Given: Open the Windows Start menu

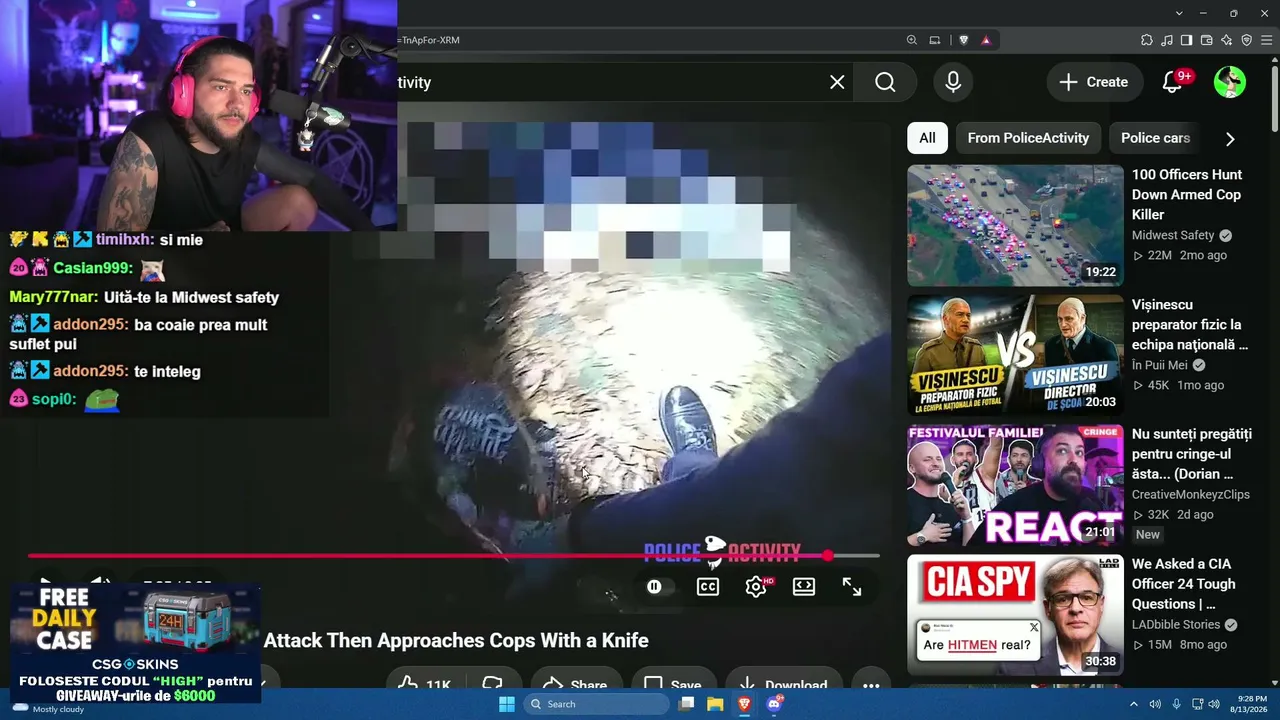Looking at the screenshot, I should (x=507, y=704).
